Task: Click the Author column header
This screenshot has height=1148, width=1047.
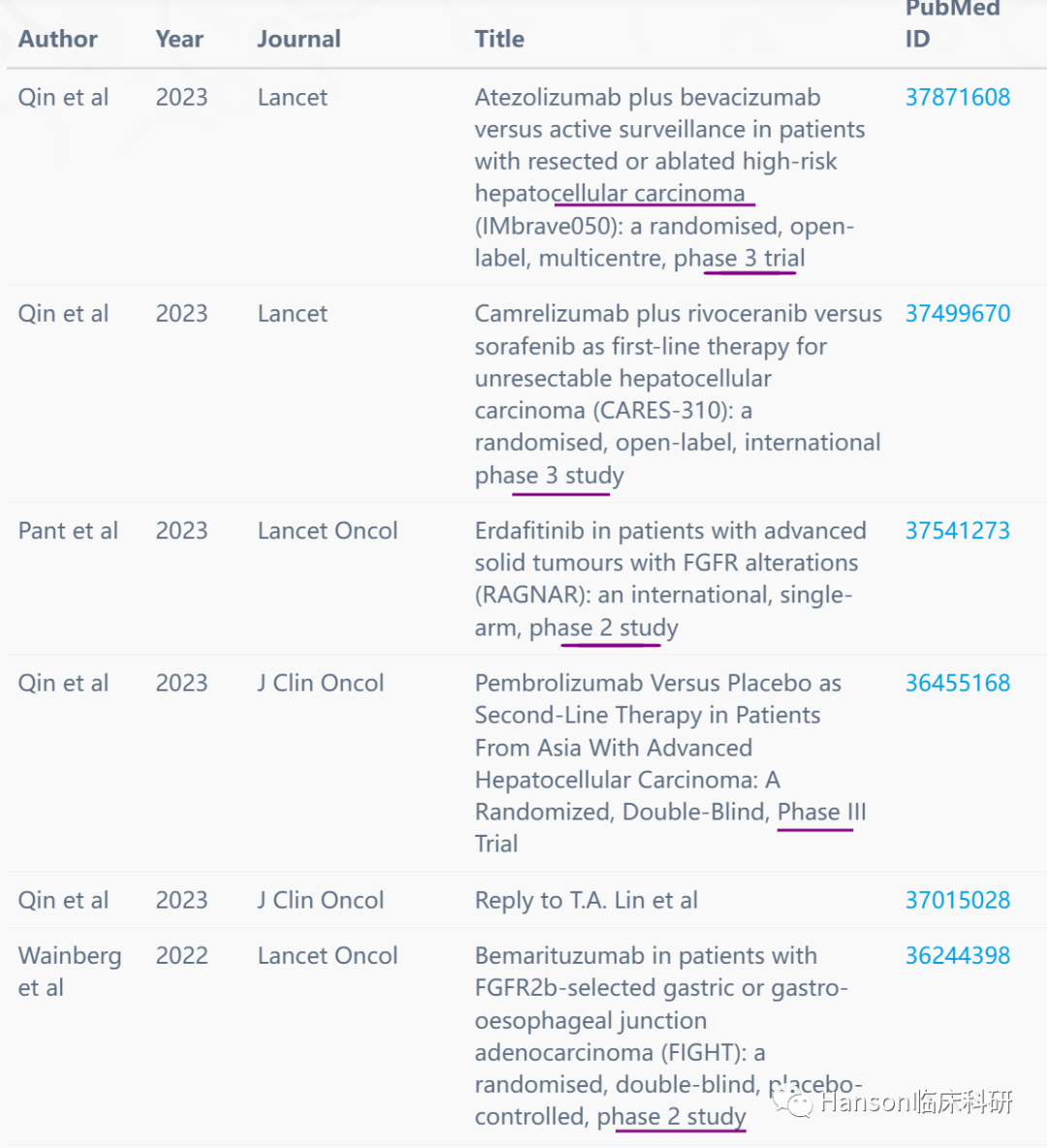Action: (x=58, y=39)
